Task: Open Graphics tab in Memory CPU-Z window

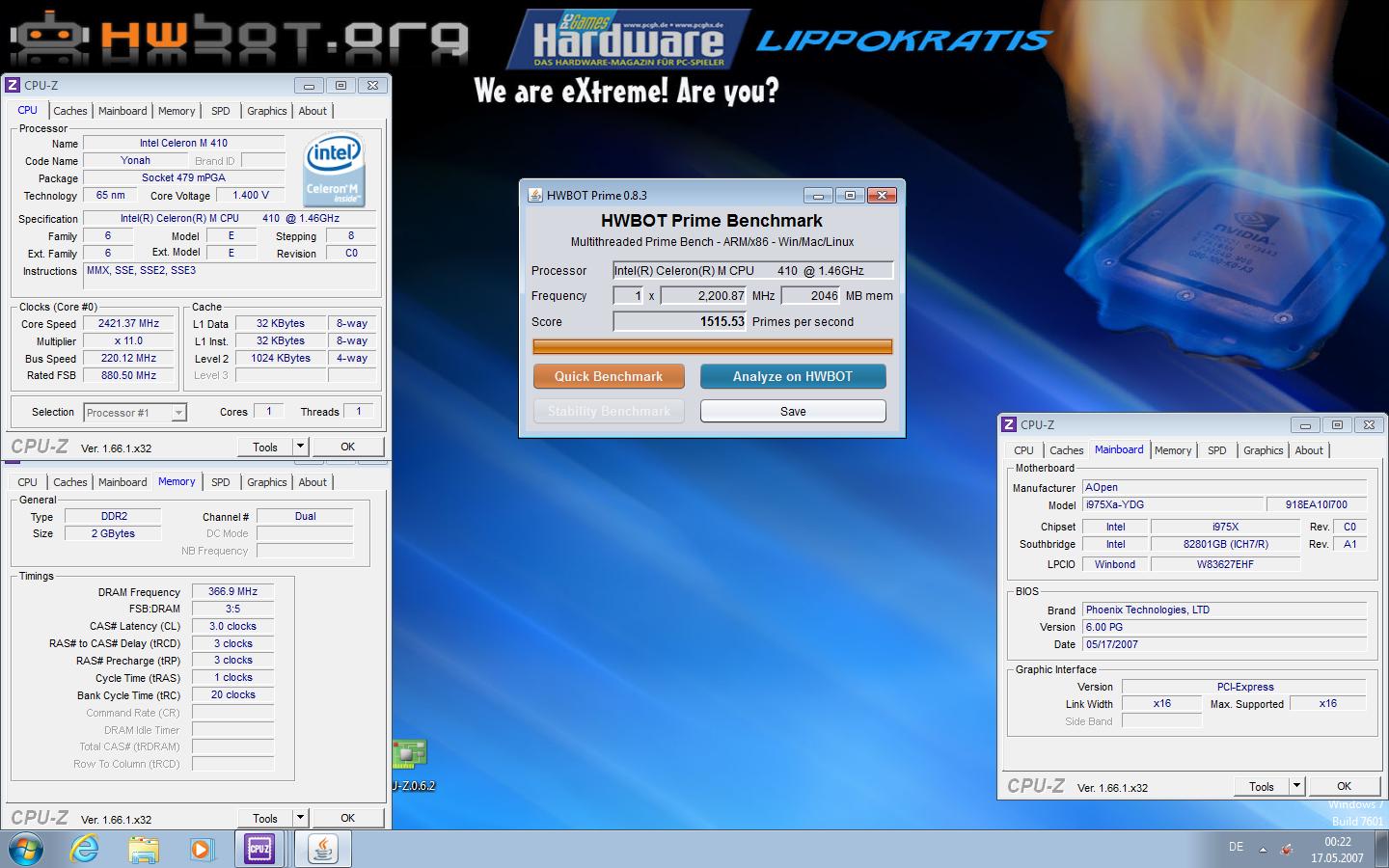Action: 267,482
